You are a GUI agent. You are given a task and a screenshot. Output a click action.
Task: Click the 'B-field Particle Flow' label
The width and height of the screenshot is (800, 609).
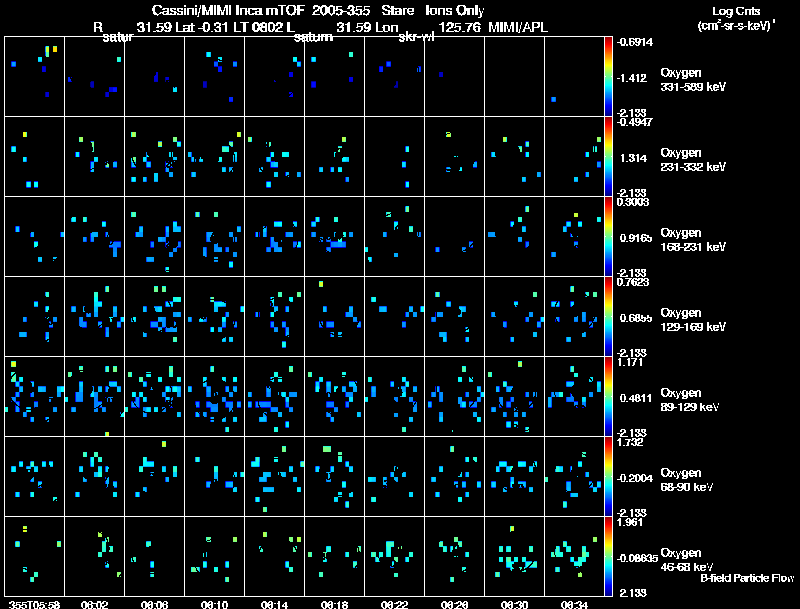pos(747,578)
